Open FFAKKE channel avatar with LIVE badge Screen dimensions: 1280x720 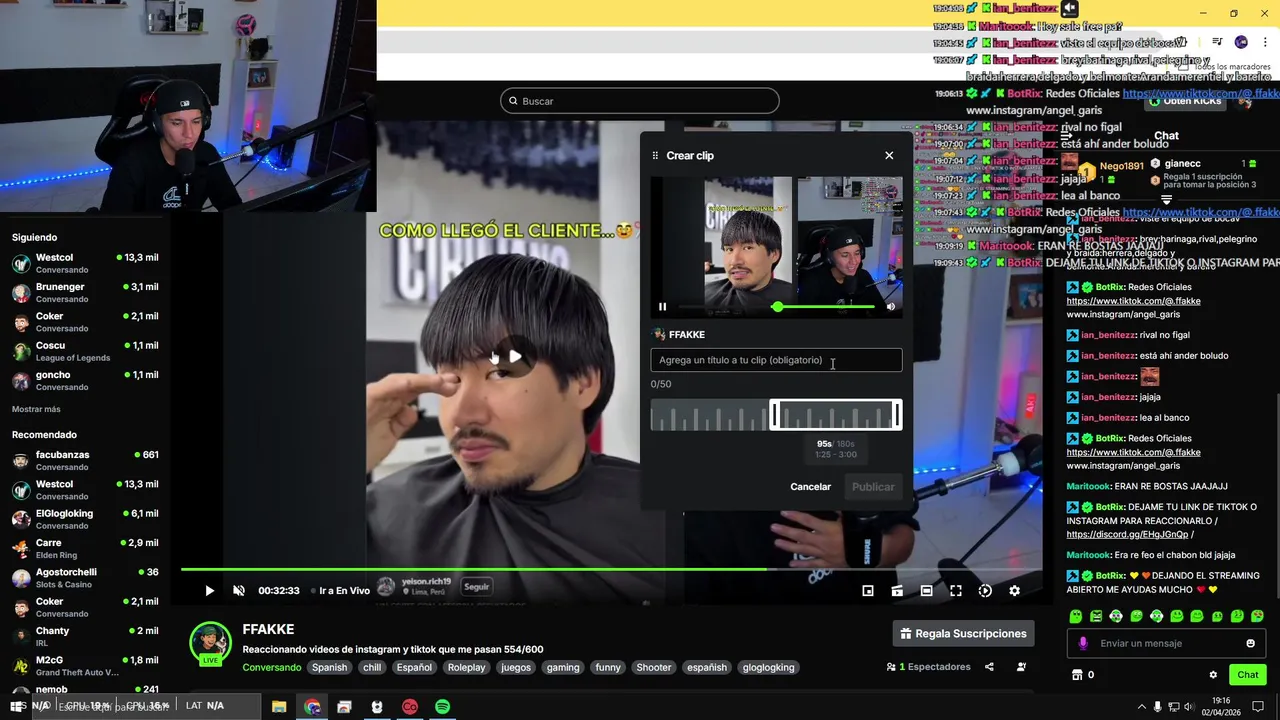click(x=210, y=644)
